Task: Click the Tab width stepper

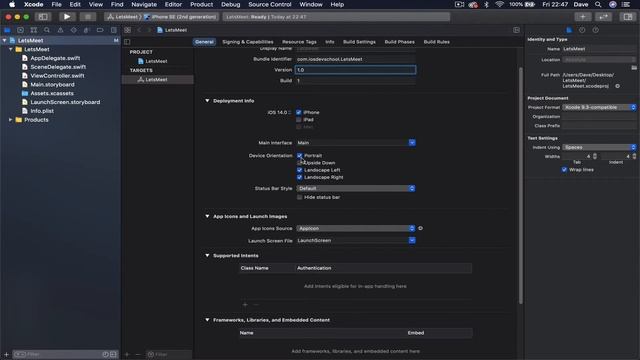Action: pyautogui.click(x=595, y=156)
